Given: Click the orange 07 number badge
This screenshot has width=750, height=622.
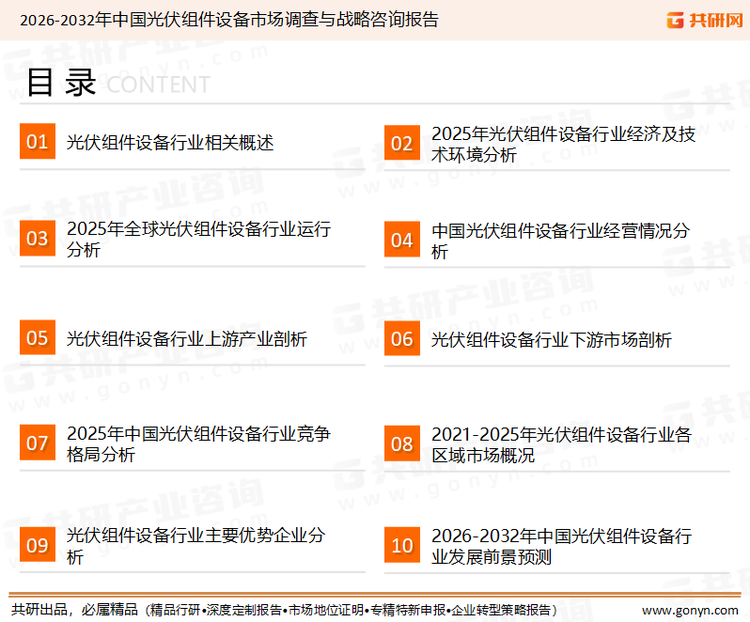Looking at the screenshot, I should (x=37, y=443).
